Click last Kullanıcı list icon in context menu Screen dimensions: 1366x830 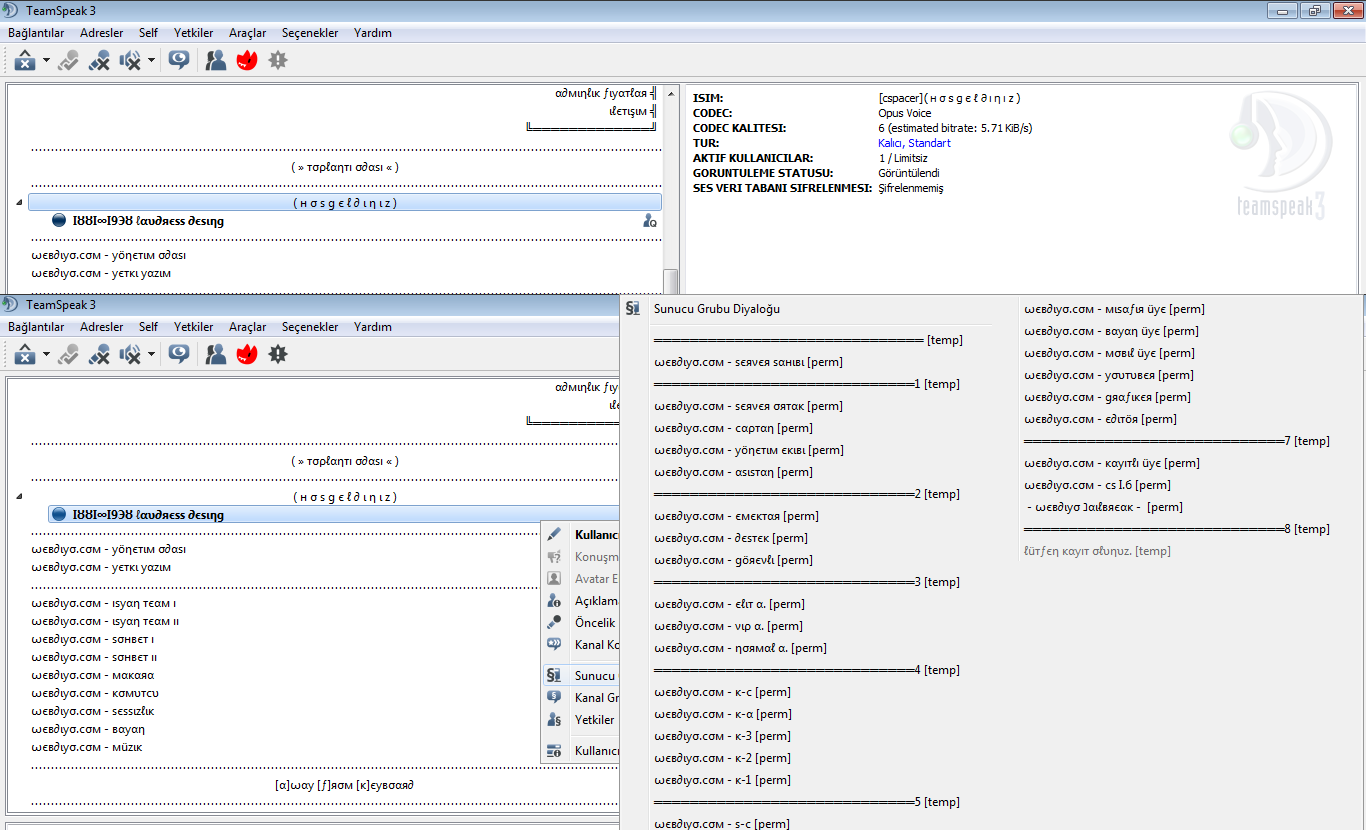pos(554,751)
